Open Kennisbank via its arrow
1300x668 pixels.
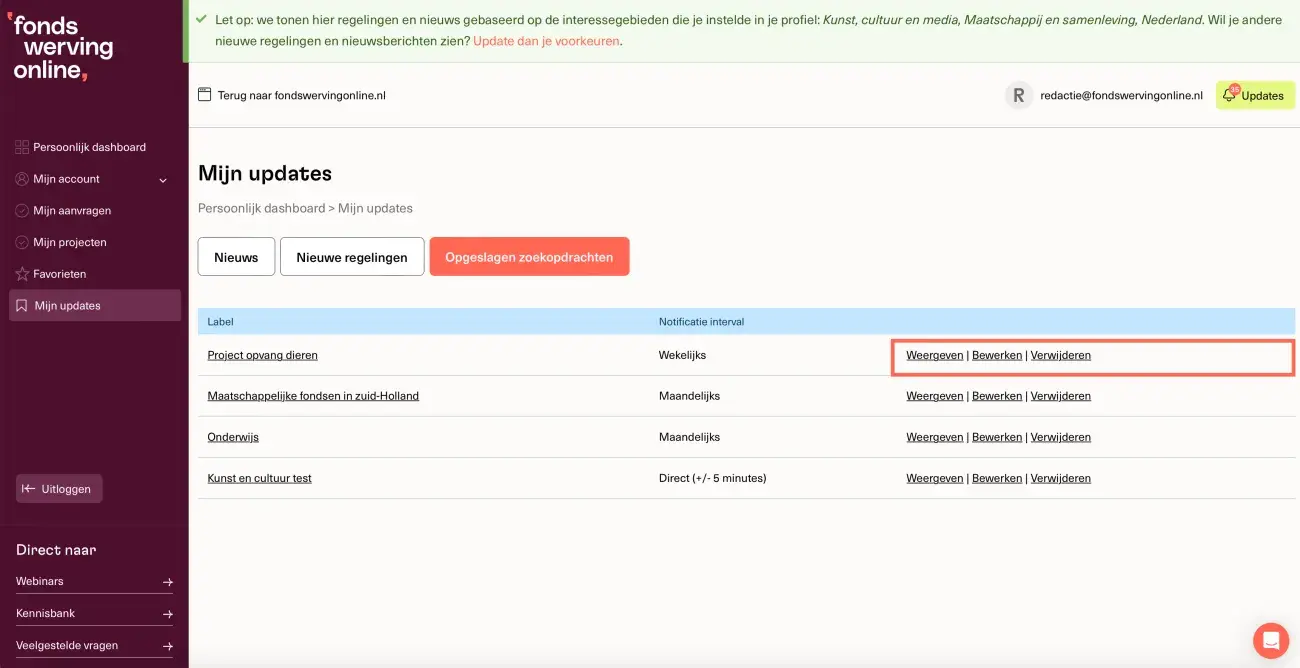[167, 614]
